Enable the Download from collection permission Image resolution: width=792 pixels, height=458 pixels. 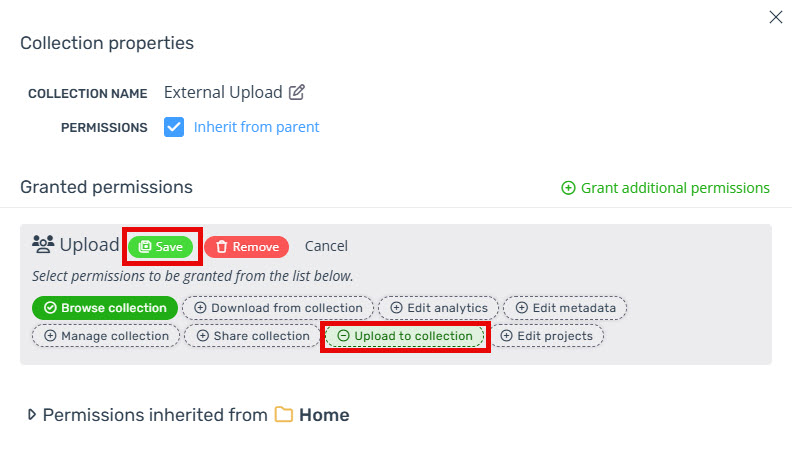[278, 308]
